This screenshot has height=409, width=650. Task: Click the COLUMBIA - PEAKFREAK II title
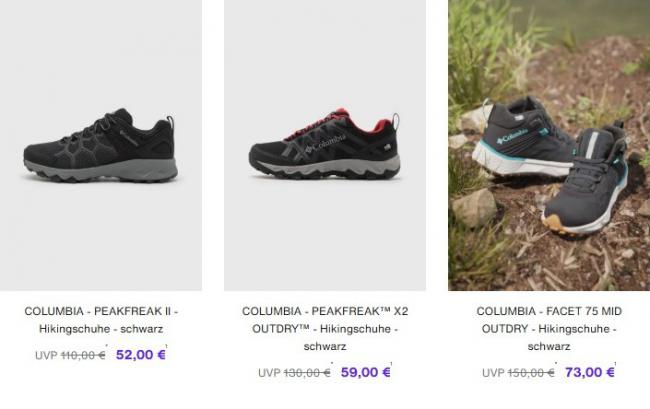click(x=101, y=311)
